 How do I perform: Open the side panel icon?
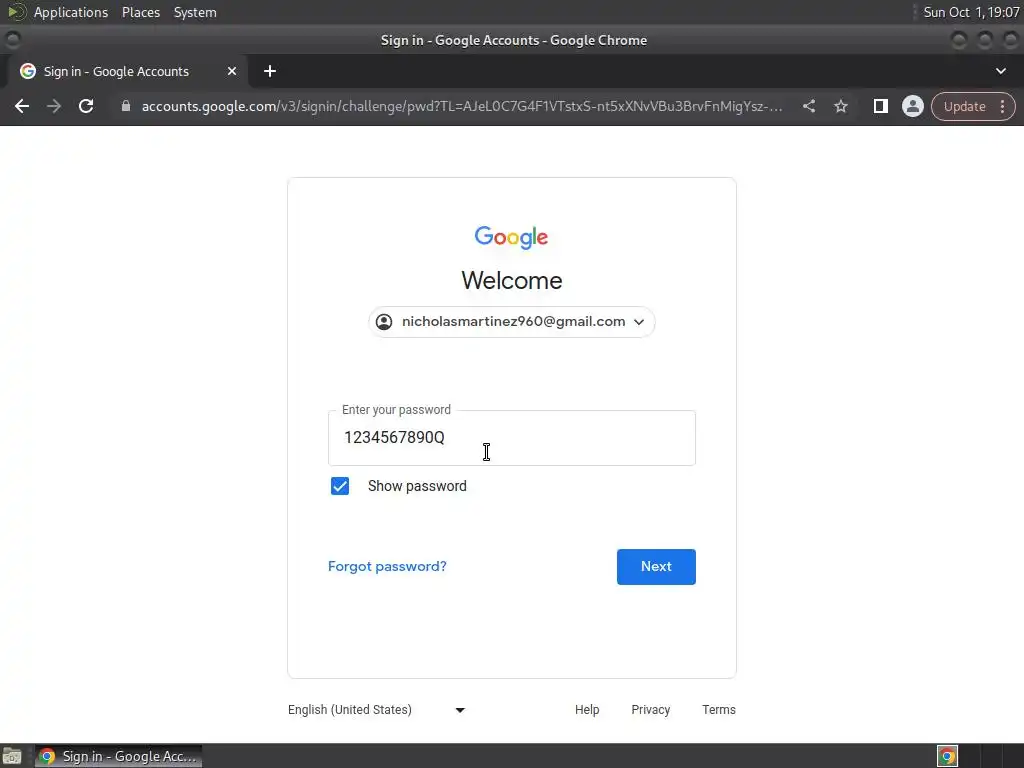880,106
